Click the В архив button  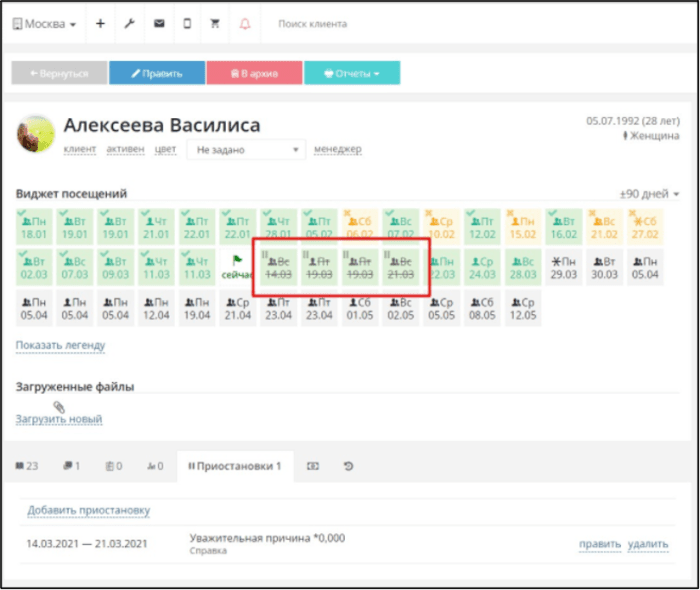point(254,73)
